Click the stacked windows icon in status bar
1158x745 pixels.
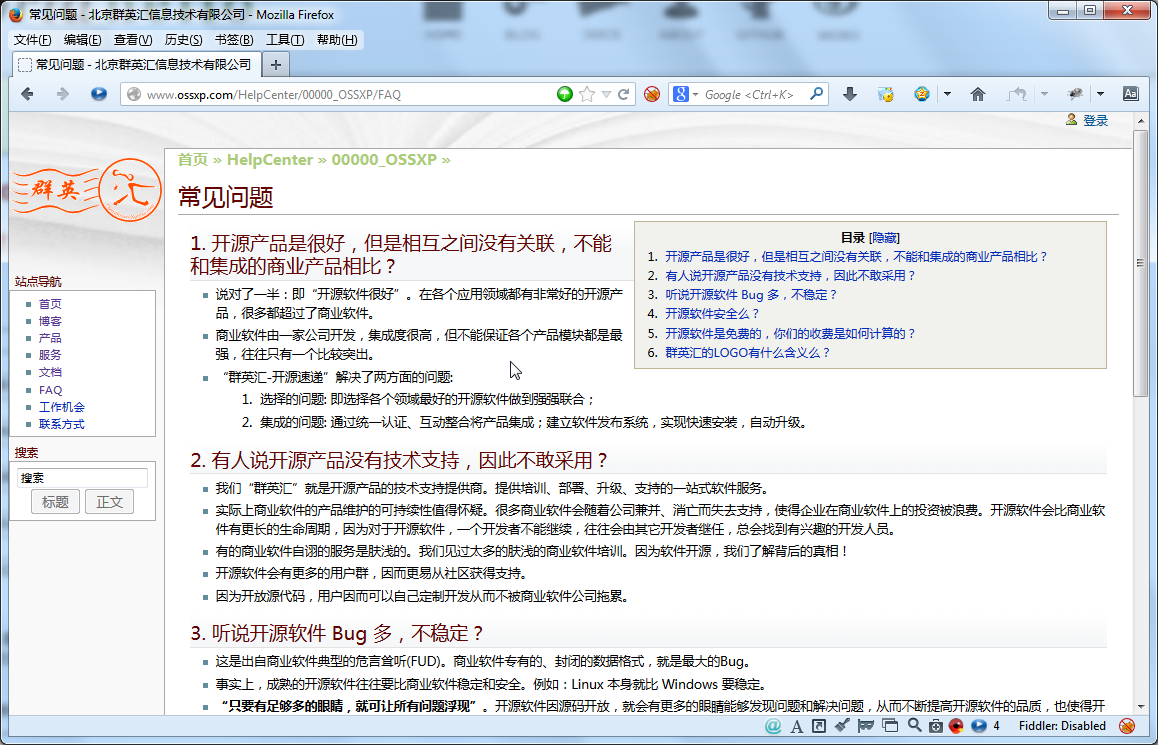[x=890, y=726]
